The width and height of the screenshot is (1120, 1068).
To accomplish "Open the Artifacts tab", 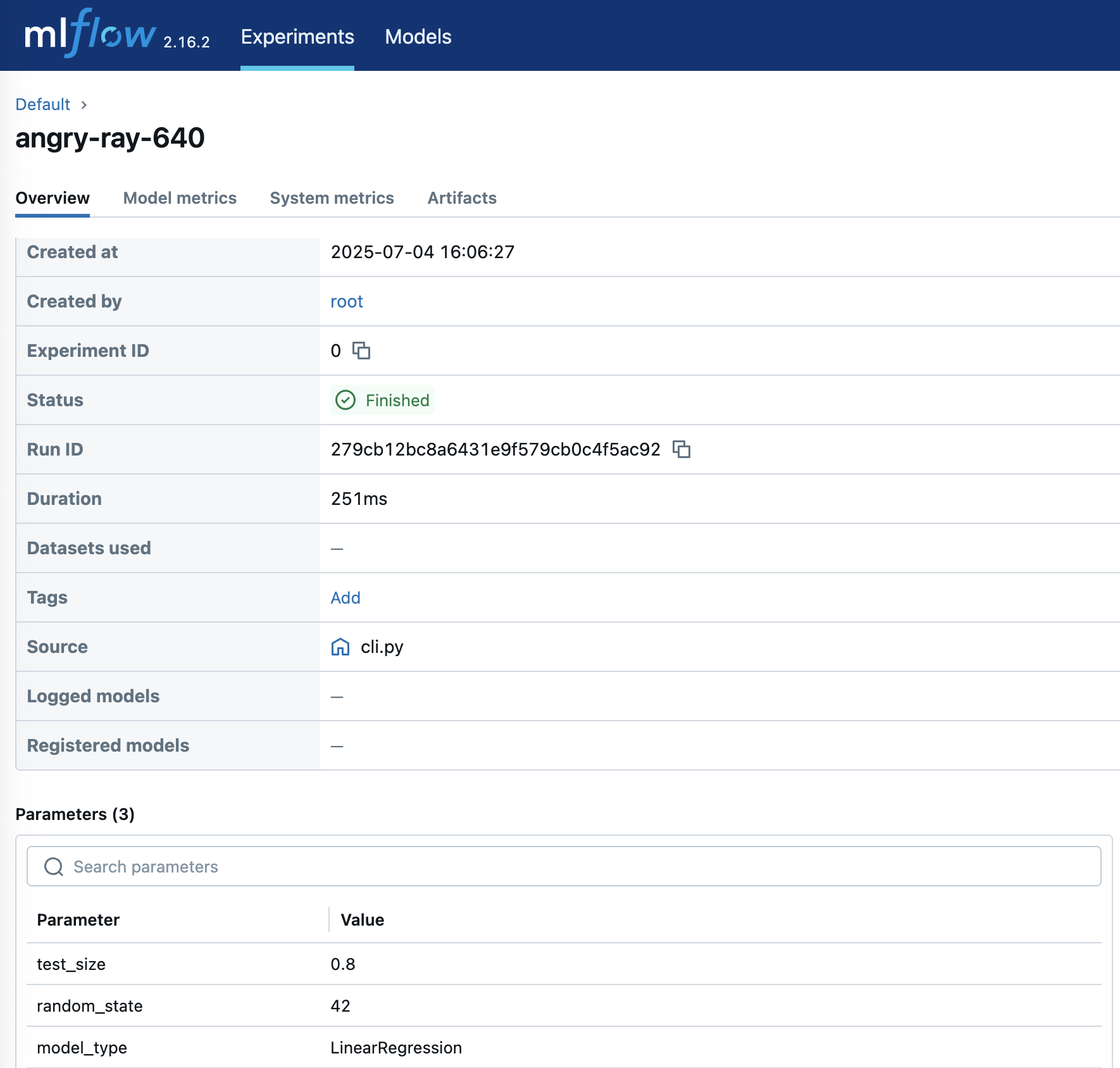I will 462,198.
